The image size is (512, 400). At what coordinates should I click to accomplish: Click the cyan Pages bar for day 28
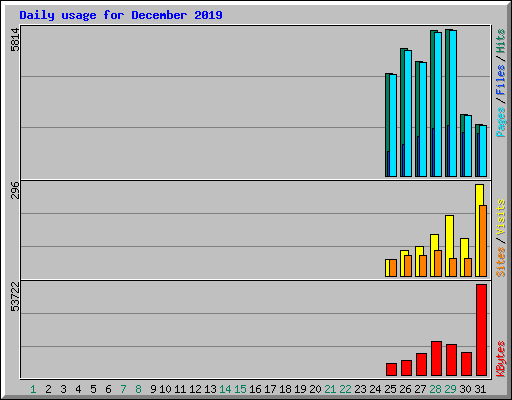tap(438, 104)
